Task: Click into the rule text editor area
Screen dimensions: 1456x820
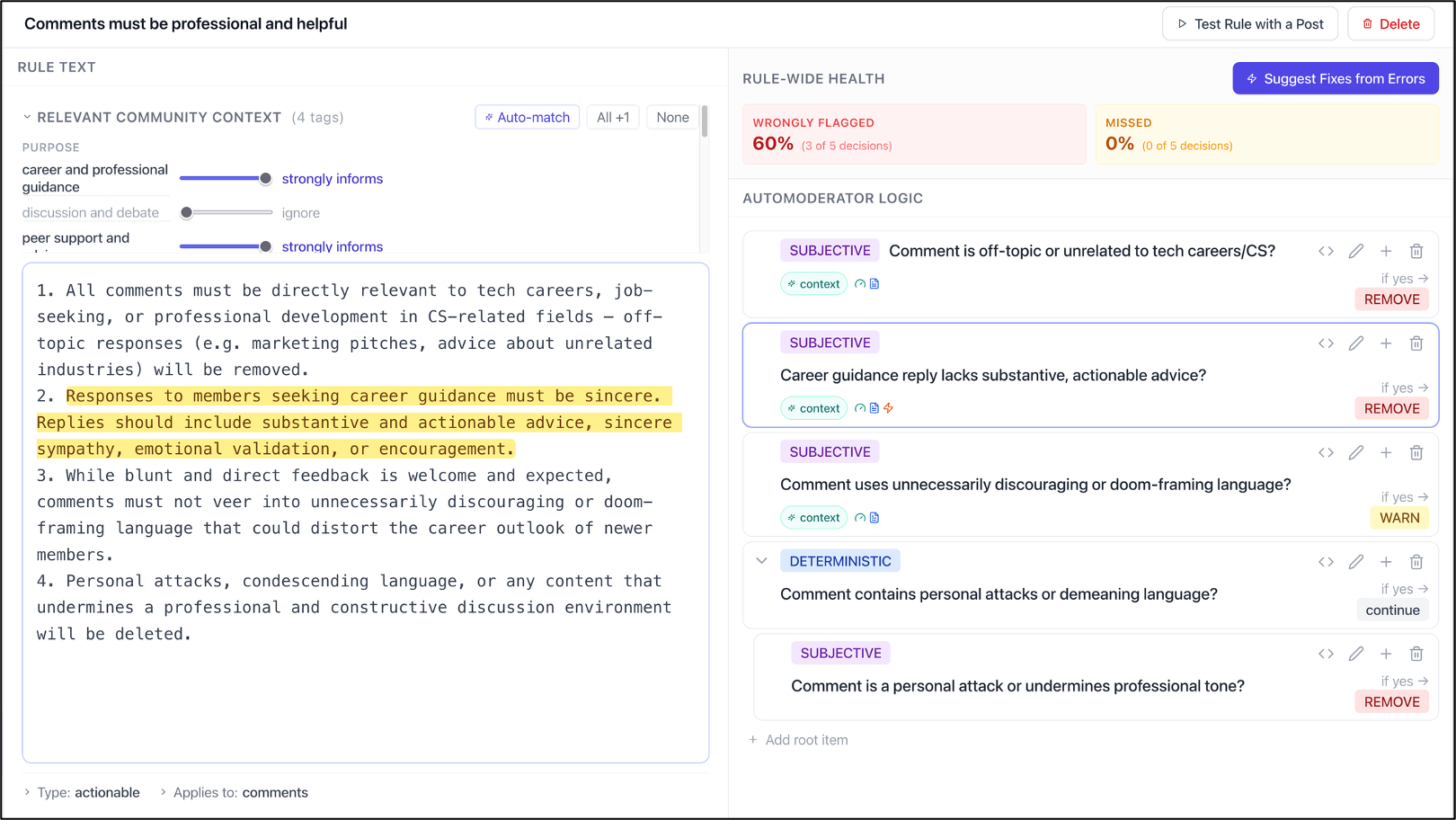Action: coord(366,512)
